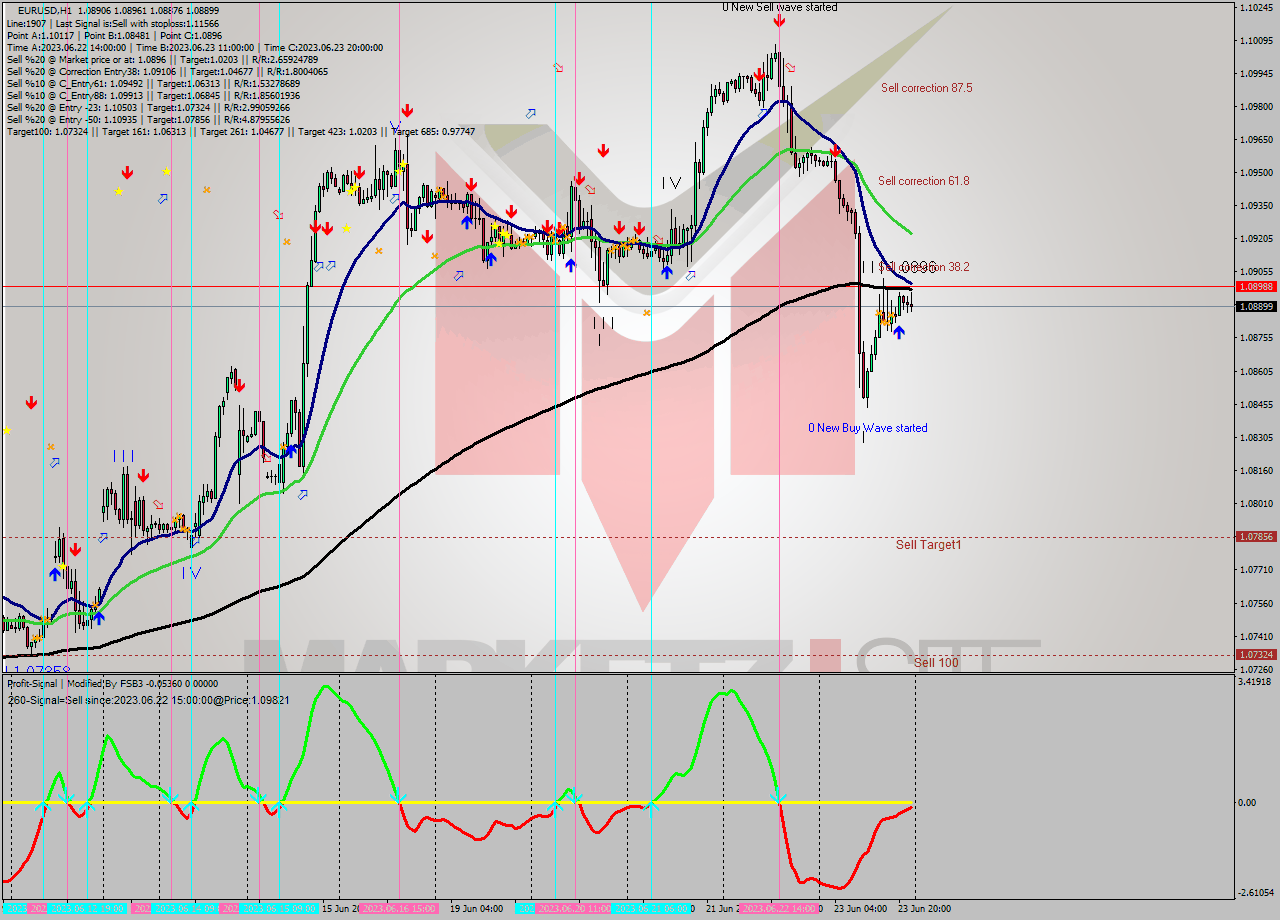Image resolution: width=1280 pixels, height=920 pixels.
Task: Click the 3.41918 indicator scale value
Action: [x=1255, y=681]
